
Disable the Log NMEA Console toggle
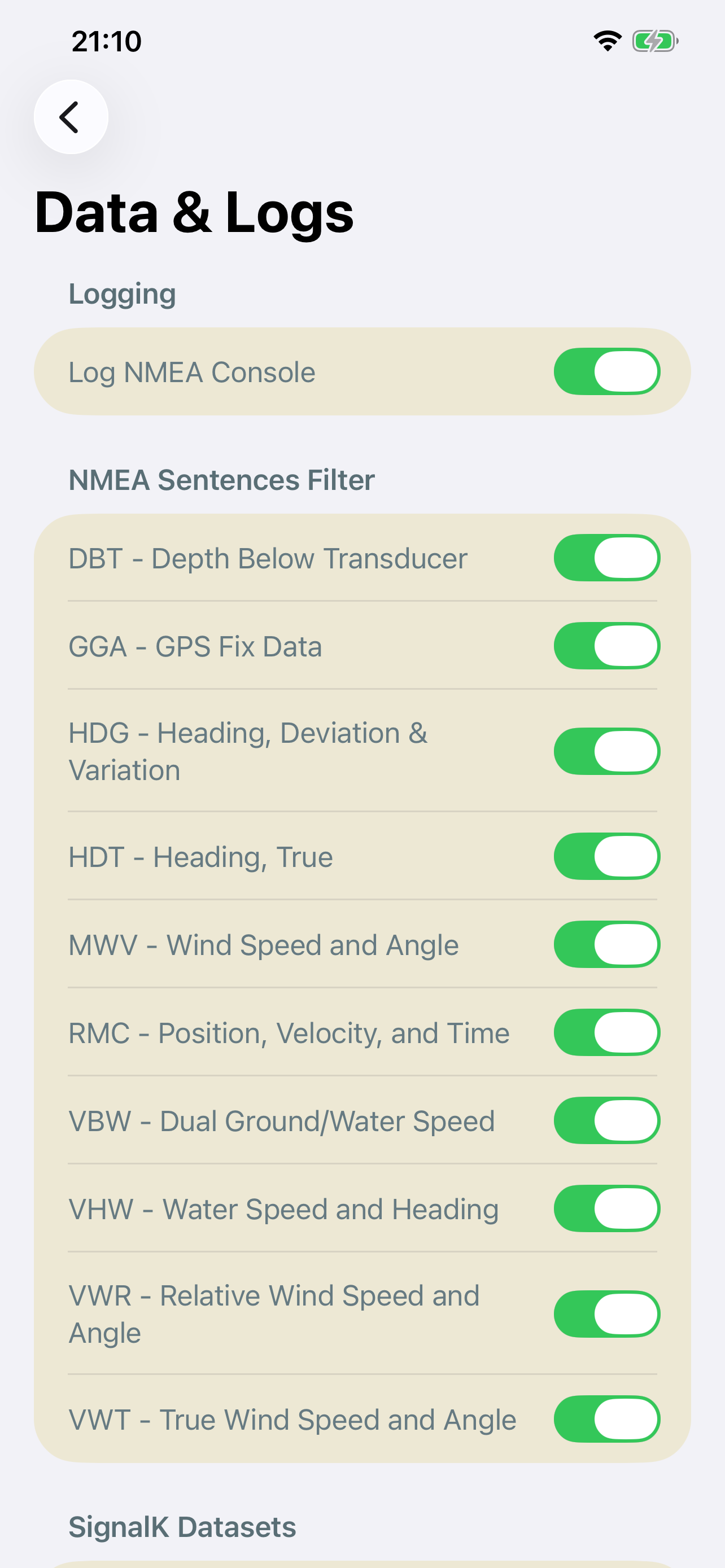click(x=606, y=371)
